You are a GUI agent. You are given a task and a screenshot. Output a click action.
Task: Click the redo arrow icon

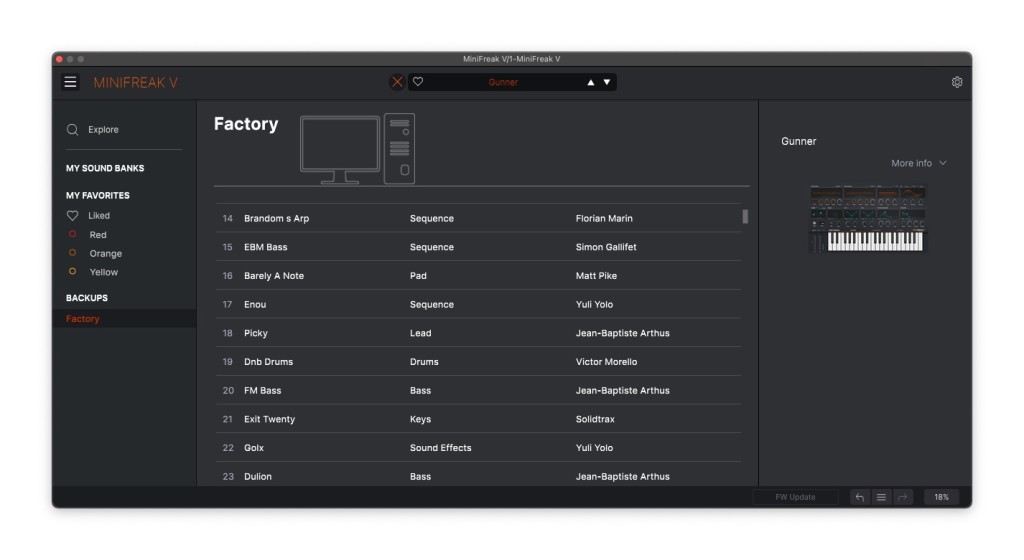tap(902, 497)
